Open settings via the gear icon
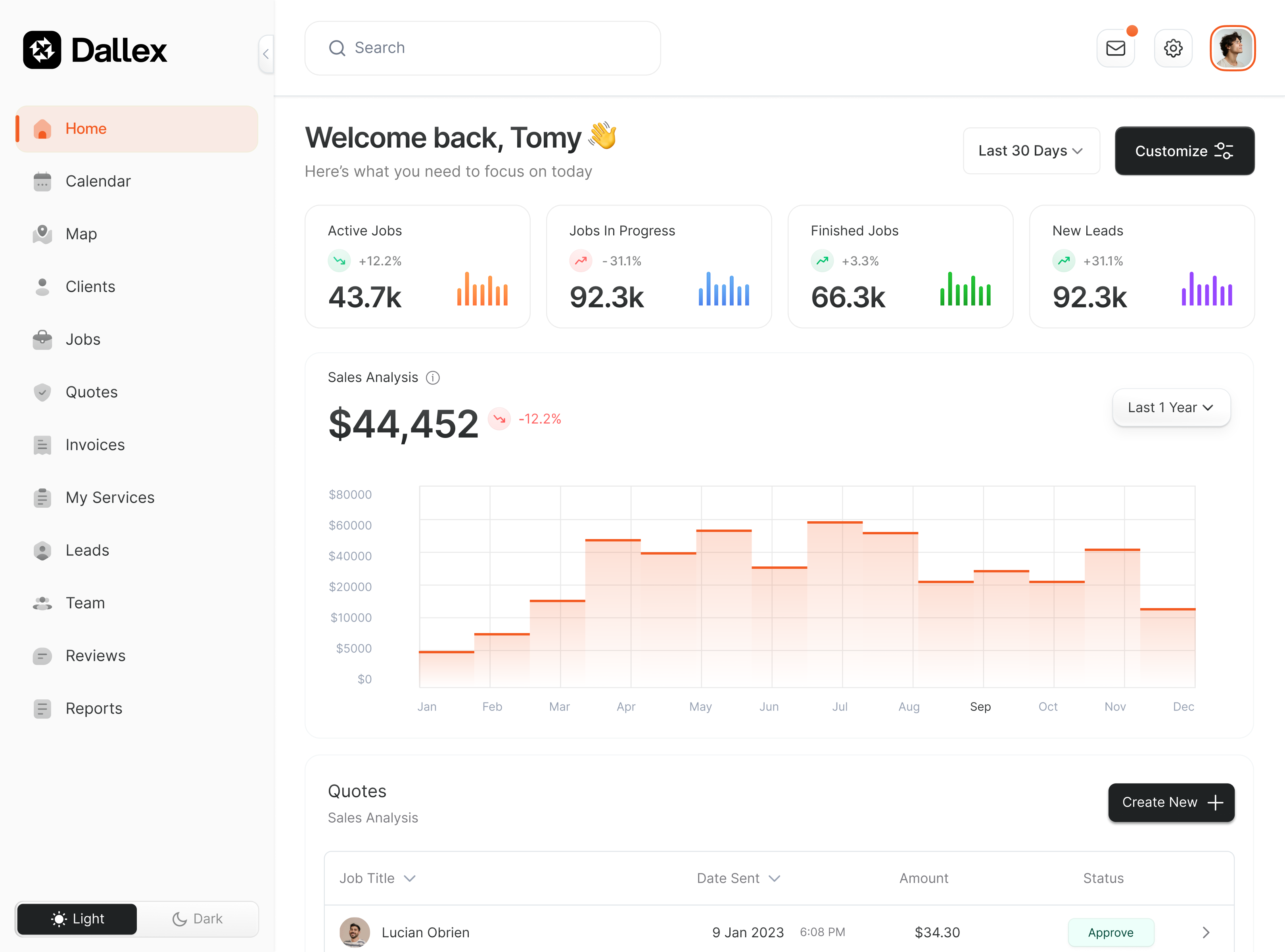This screenshot has width=1285, height=952. 1173,48
